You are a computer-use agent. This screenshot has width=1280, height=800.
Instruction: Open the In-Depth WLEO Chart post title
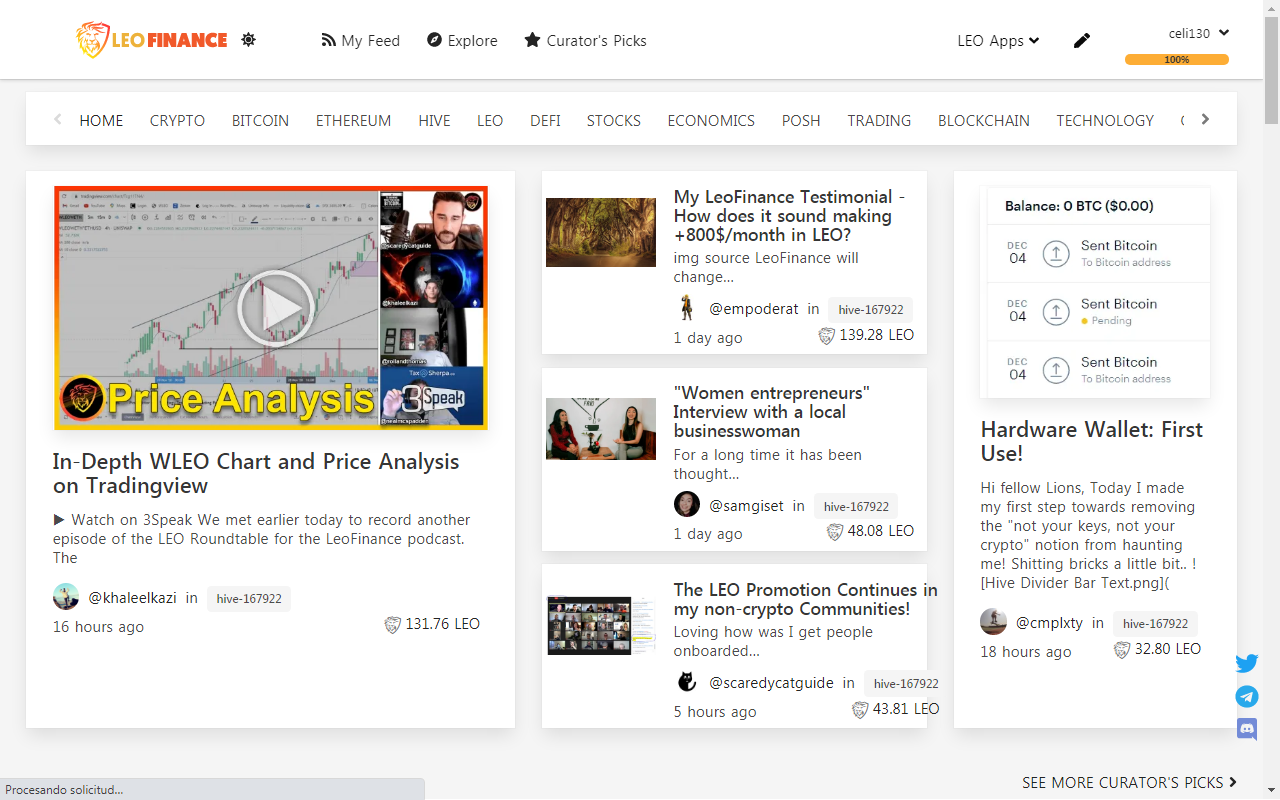click(256, 474)
